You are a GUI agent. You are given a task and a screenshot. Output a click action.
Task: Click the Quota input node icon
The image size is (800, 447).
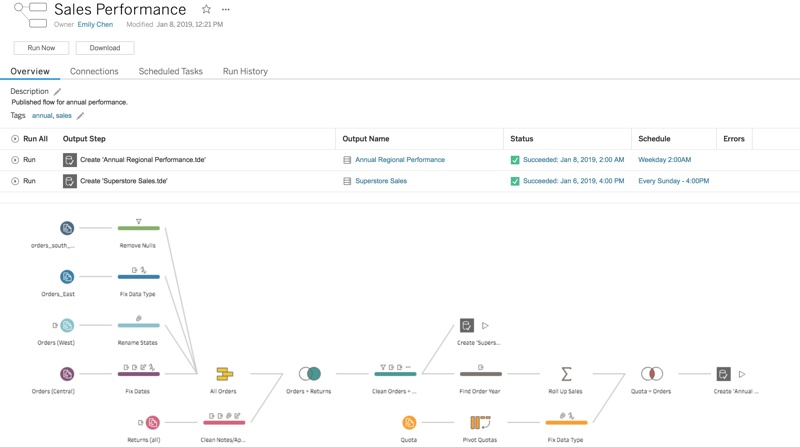coord(409,422)
